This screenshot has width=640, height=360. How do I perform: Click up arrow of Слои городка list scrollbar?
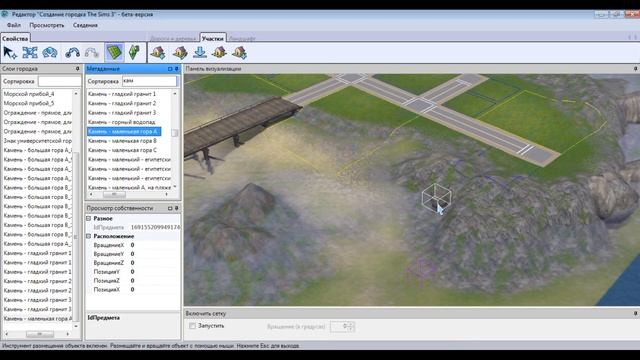[76, 94]
